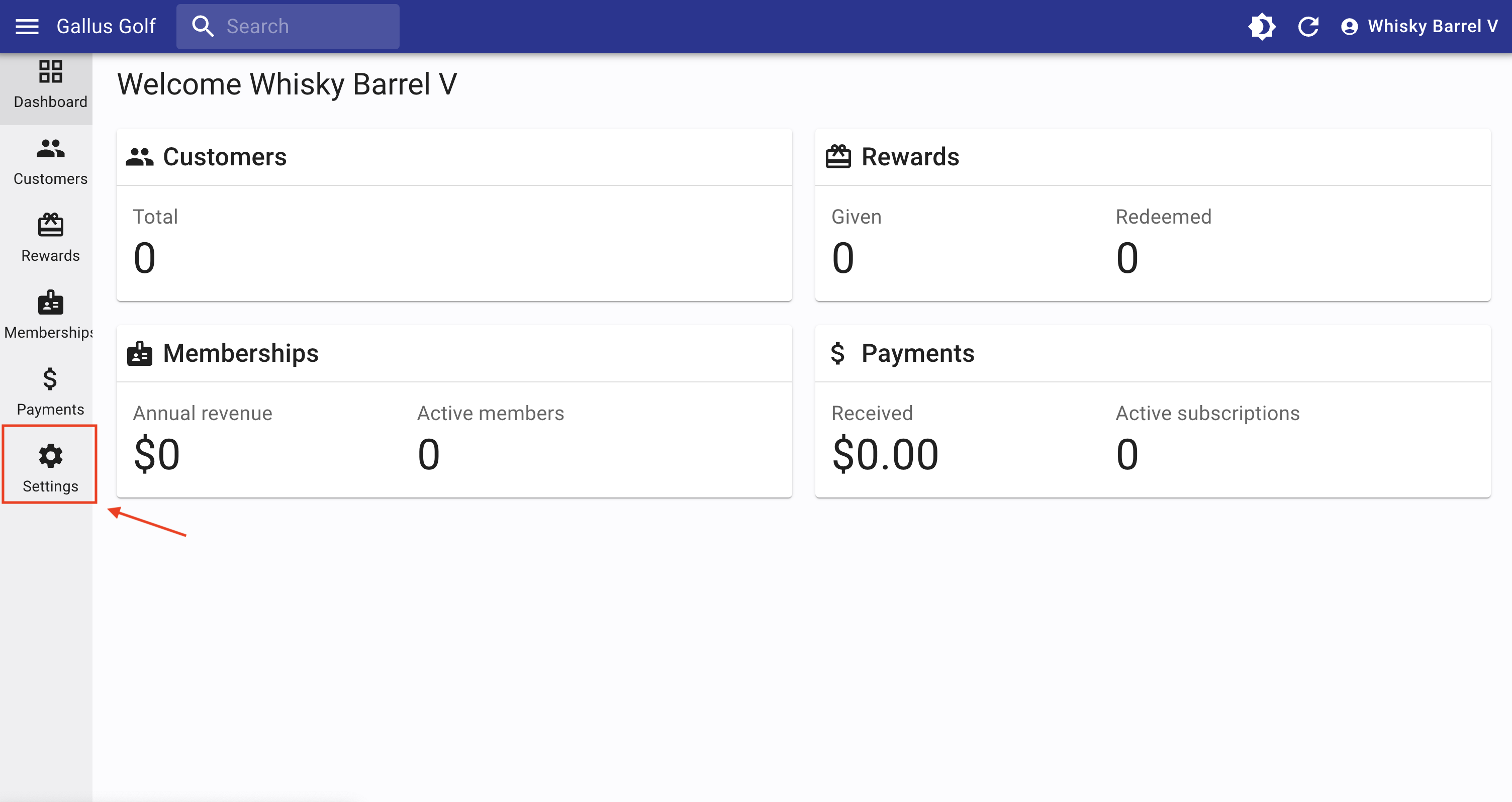The width and height of the screenshot is (1512, 802).
Task: Click the Customers card people icon
Action: tap(140, 157)
